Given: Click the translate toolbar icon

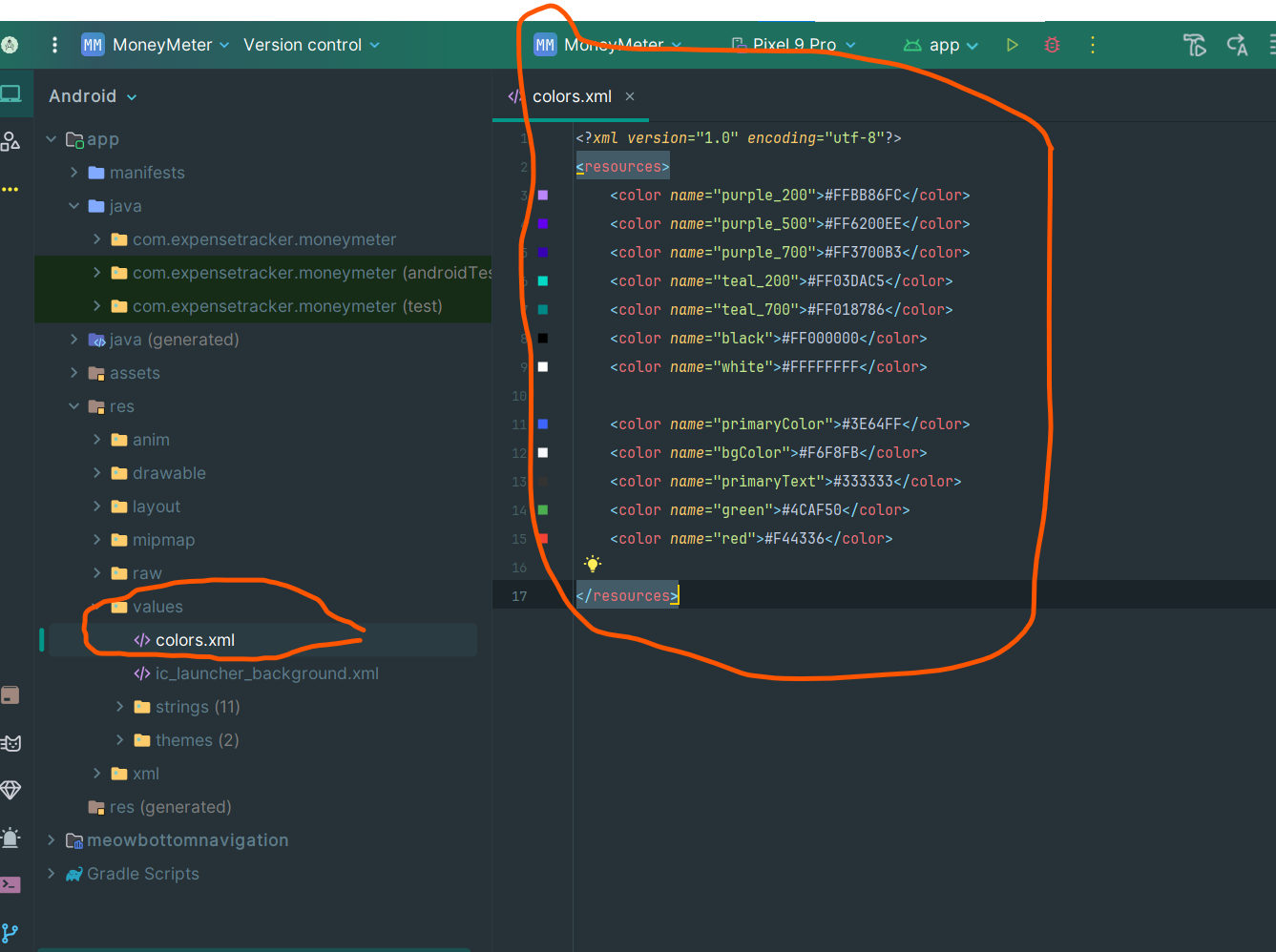Looking at the screenshot, I should pos(1237,45).
